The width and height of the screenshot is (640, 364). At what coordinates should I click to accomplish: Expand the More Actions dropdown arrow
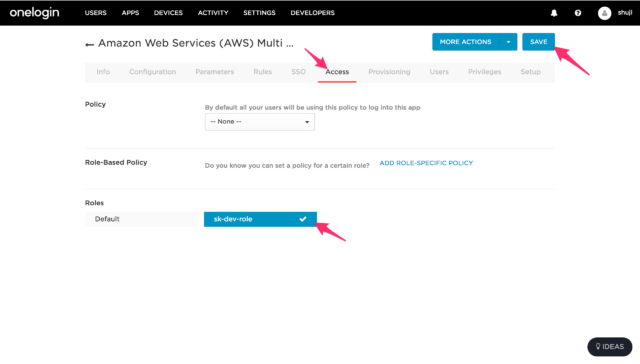pyautogui.click(x=508, y=42)
